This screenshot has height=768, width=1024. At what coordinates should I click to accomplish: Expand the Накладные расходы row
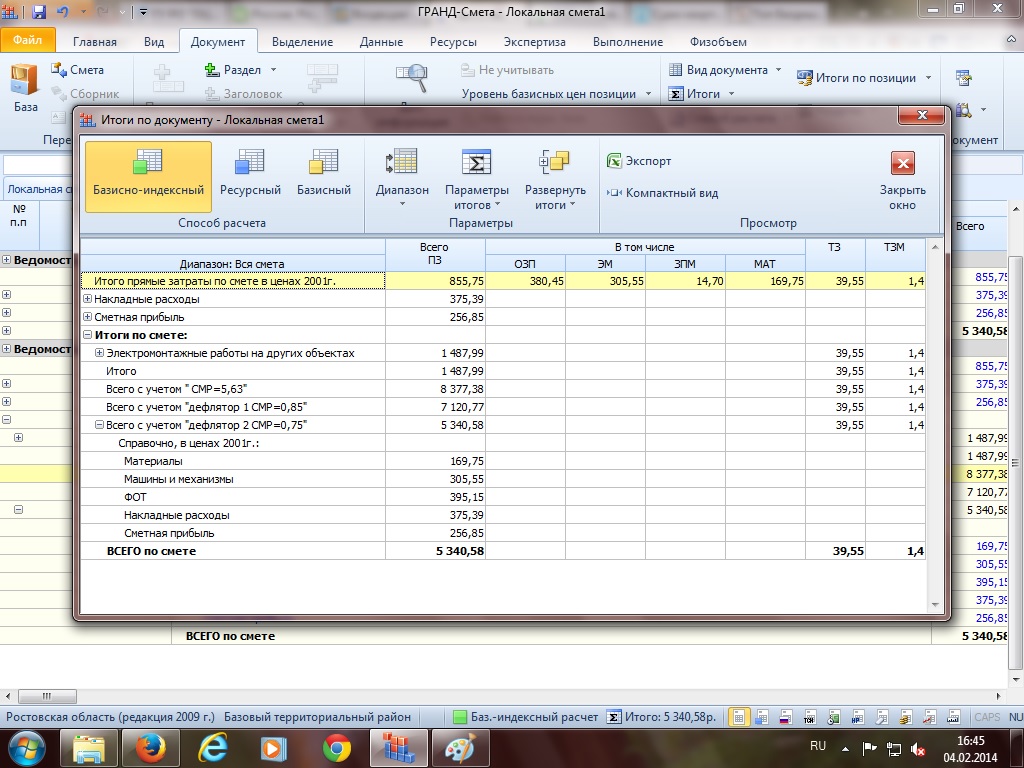[x=87, y=299]
